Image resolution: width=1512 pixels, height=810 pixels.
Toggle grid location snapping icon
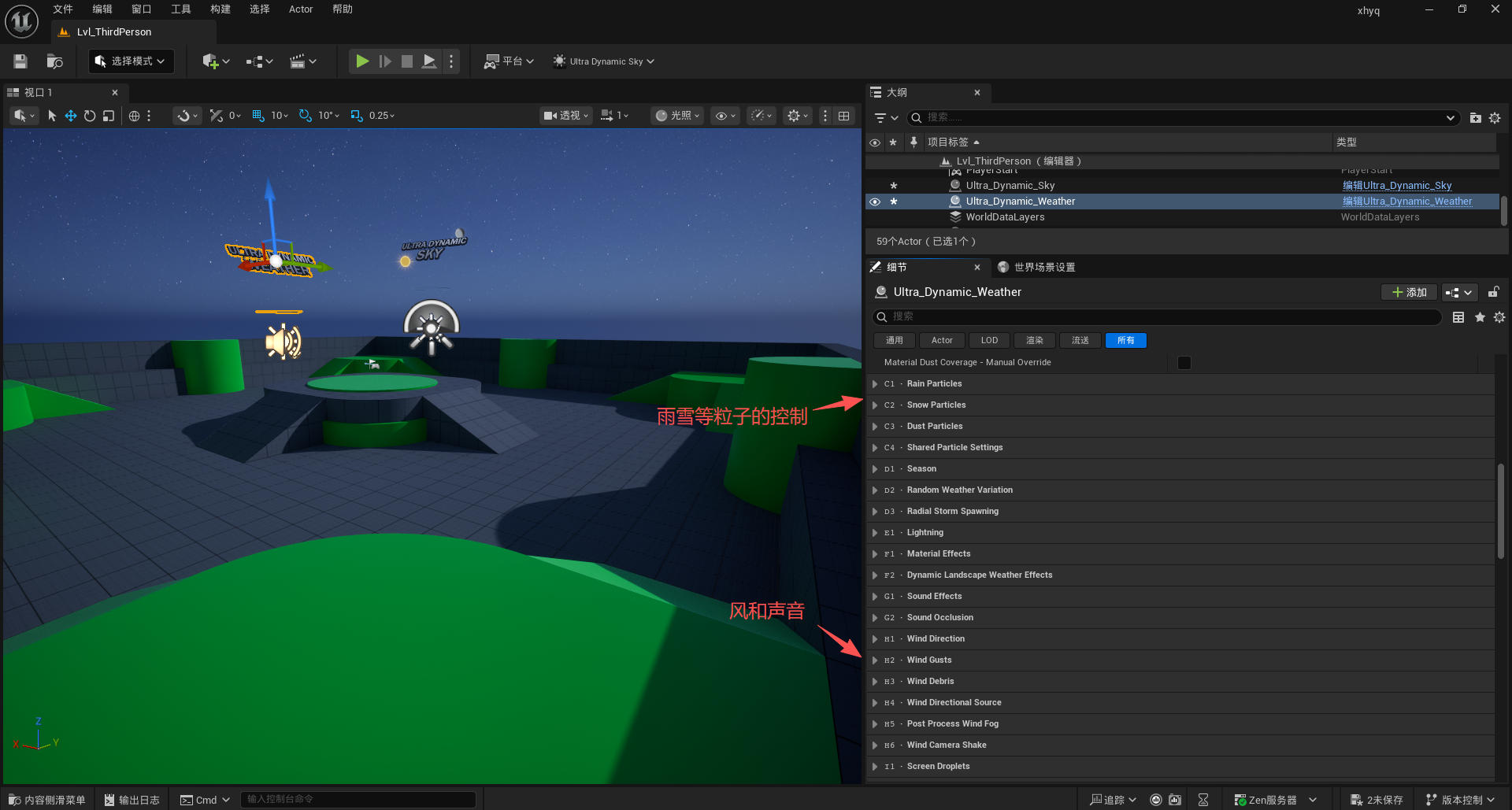click(x=258, y=116)
